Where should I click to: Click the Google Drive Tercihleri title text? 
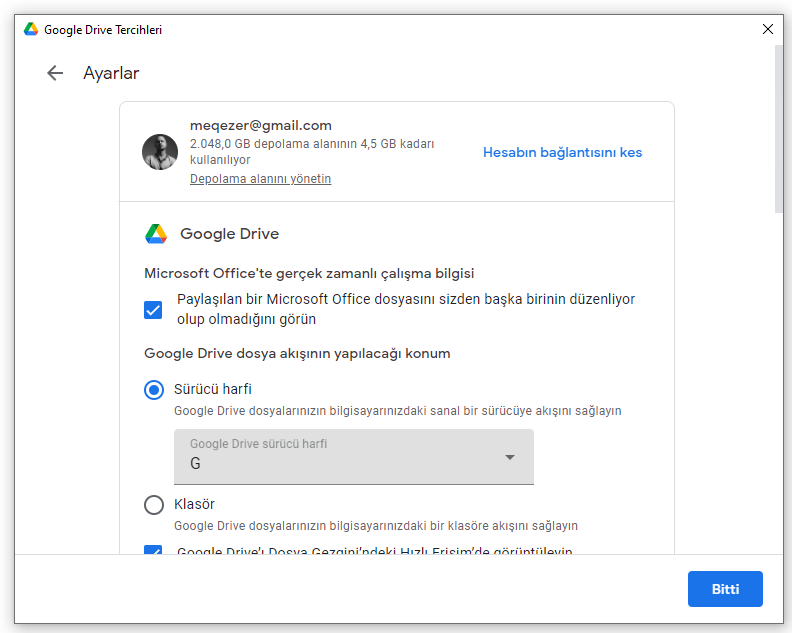103,30
